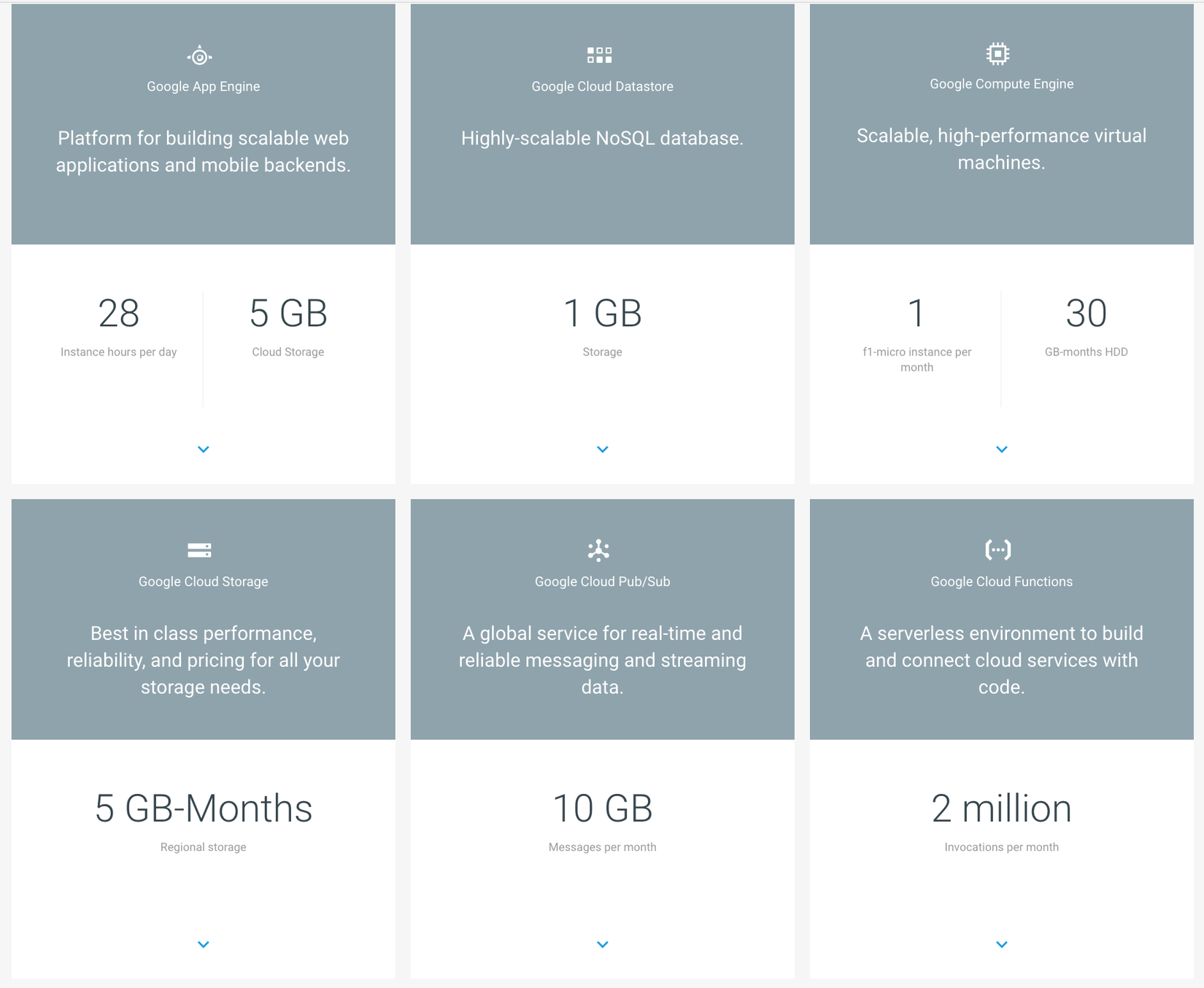Click the 2 million invocations figure
This screenshot has width=1204, height=988.
click(x=1002, y=808)
